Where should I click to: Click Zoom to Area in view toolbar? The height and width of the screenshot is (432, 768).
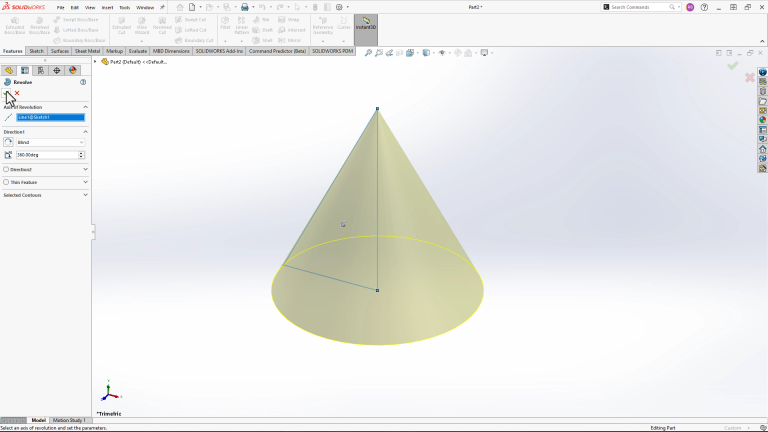pos(379,53)
